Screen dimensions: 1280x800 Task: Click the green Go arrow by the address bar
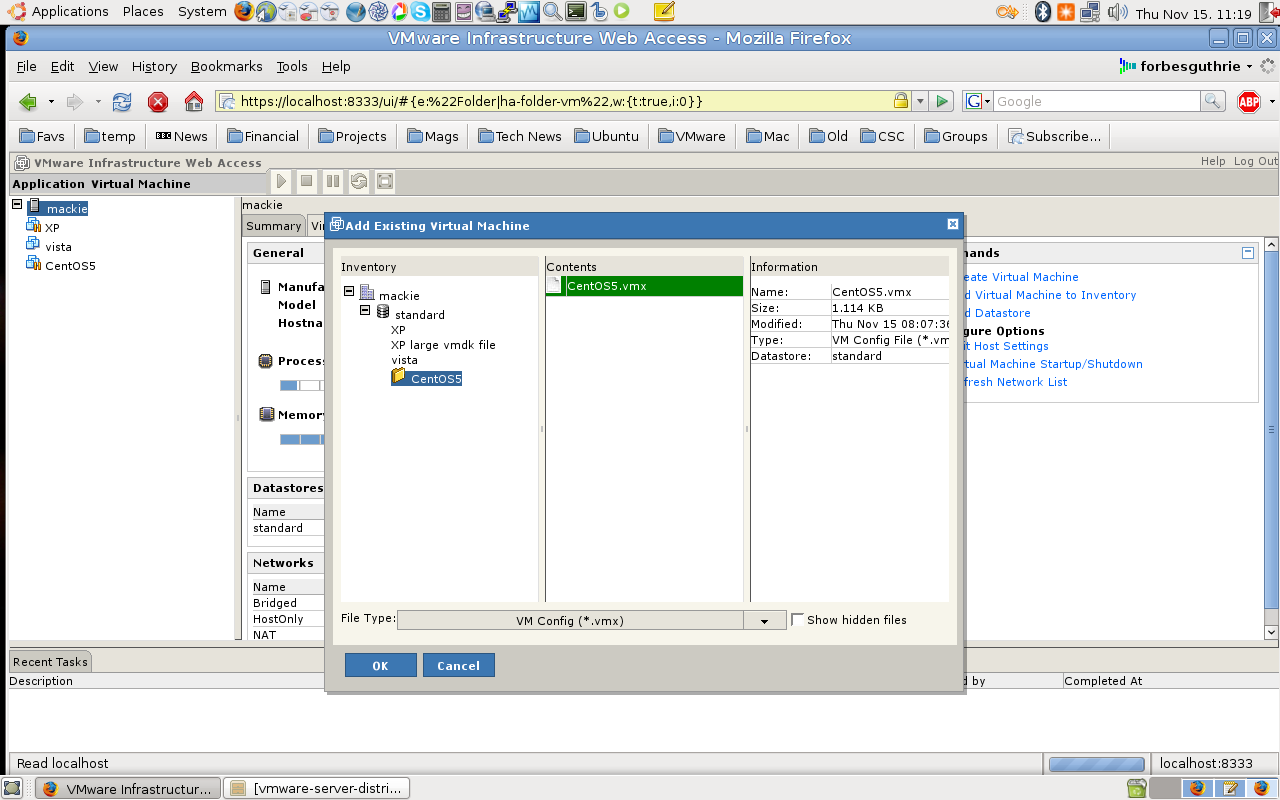tap(942, 101)
